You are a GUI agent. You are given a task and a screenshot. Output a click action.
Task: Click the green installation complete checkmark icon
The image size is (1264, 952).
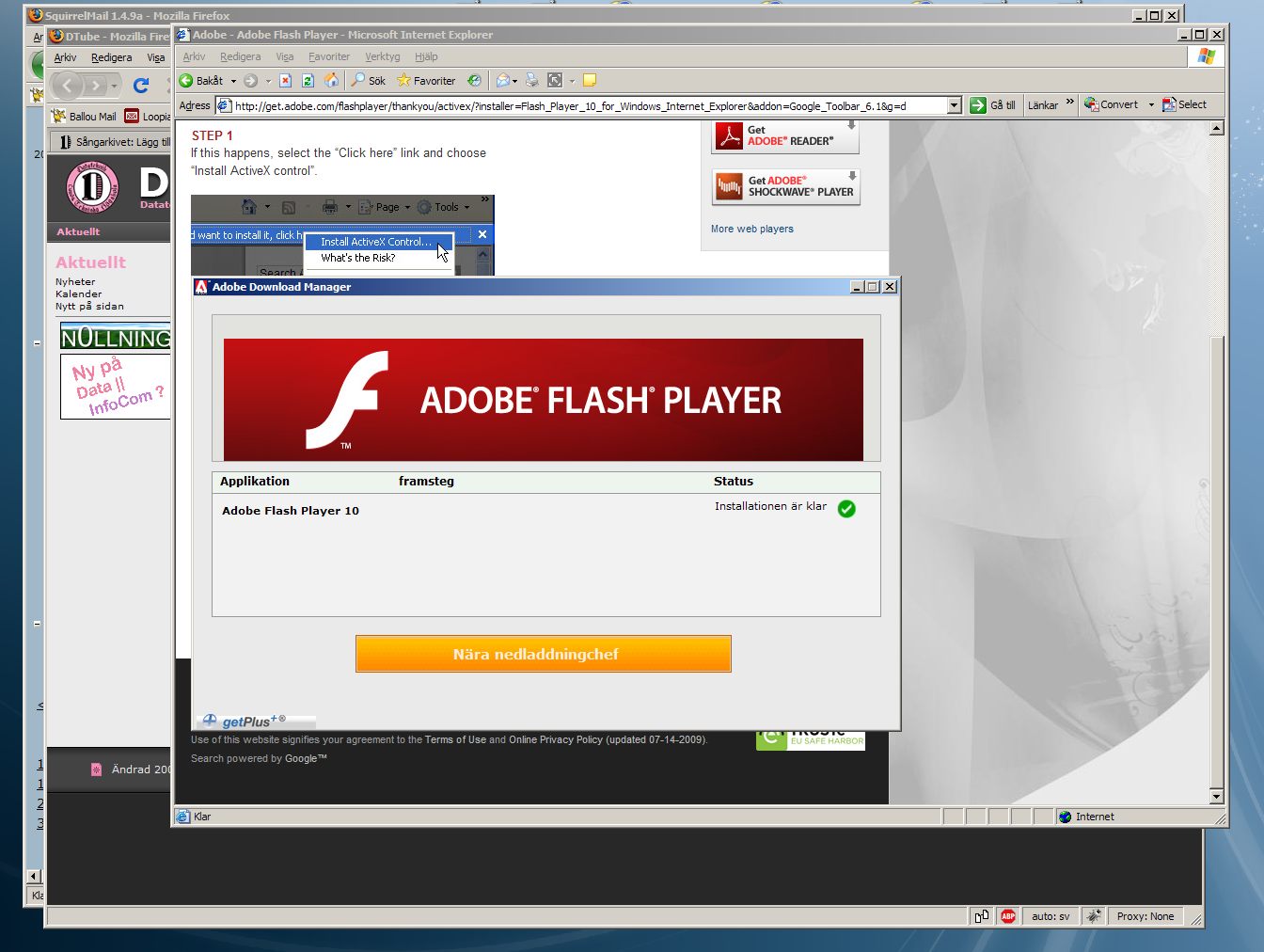[x=846, y=509]
